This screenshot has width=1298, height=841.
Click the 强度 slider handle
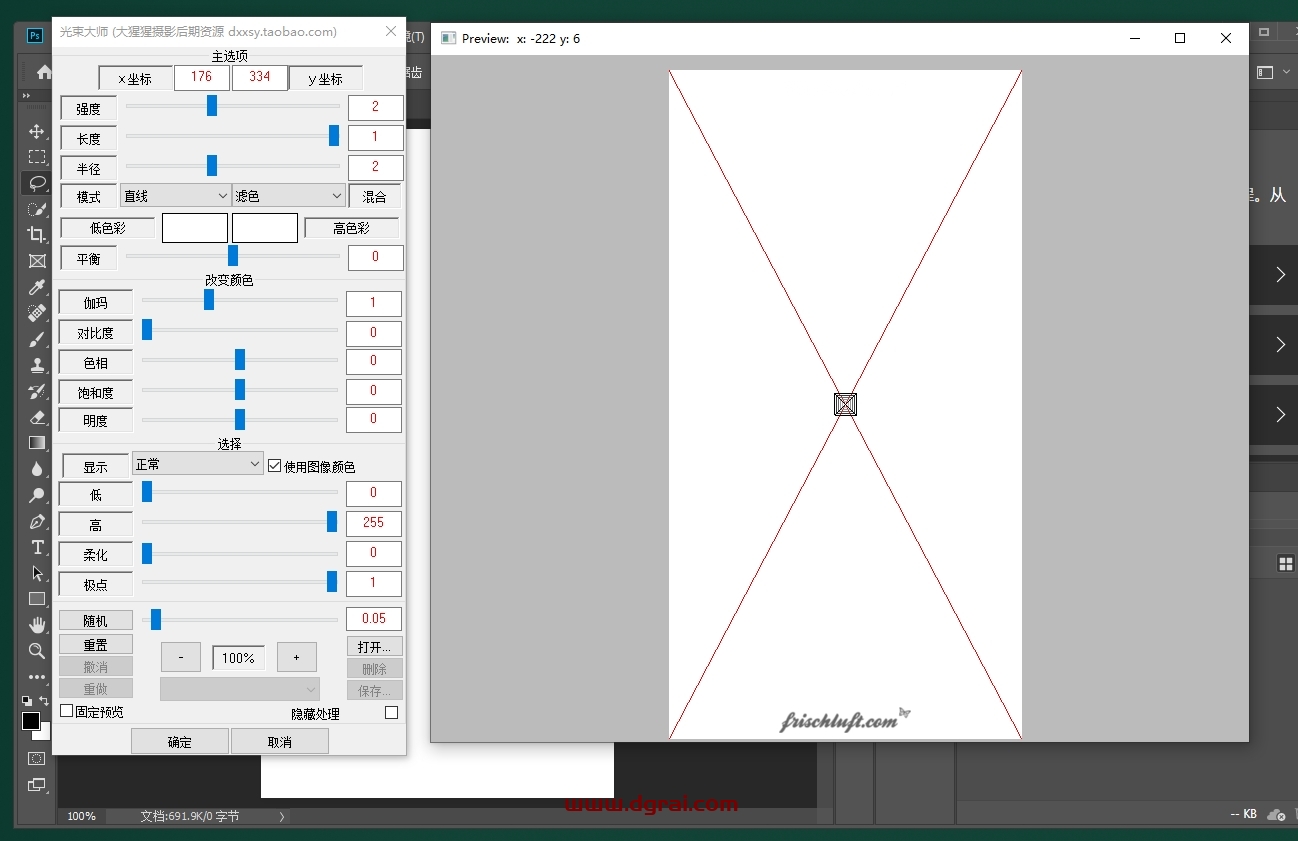click(x=212, y=105)
